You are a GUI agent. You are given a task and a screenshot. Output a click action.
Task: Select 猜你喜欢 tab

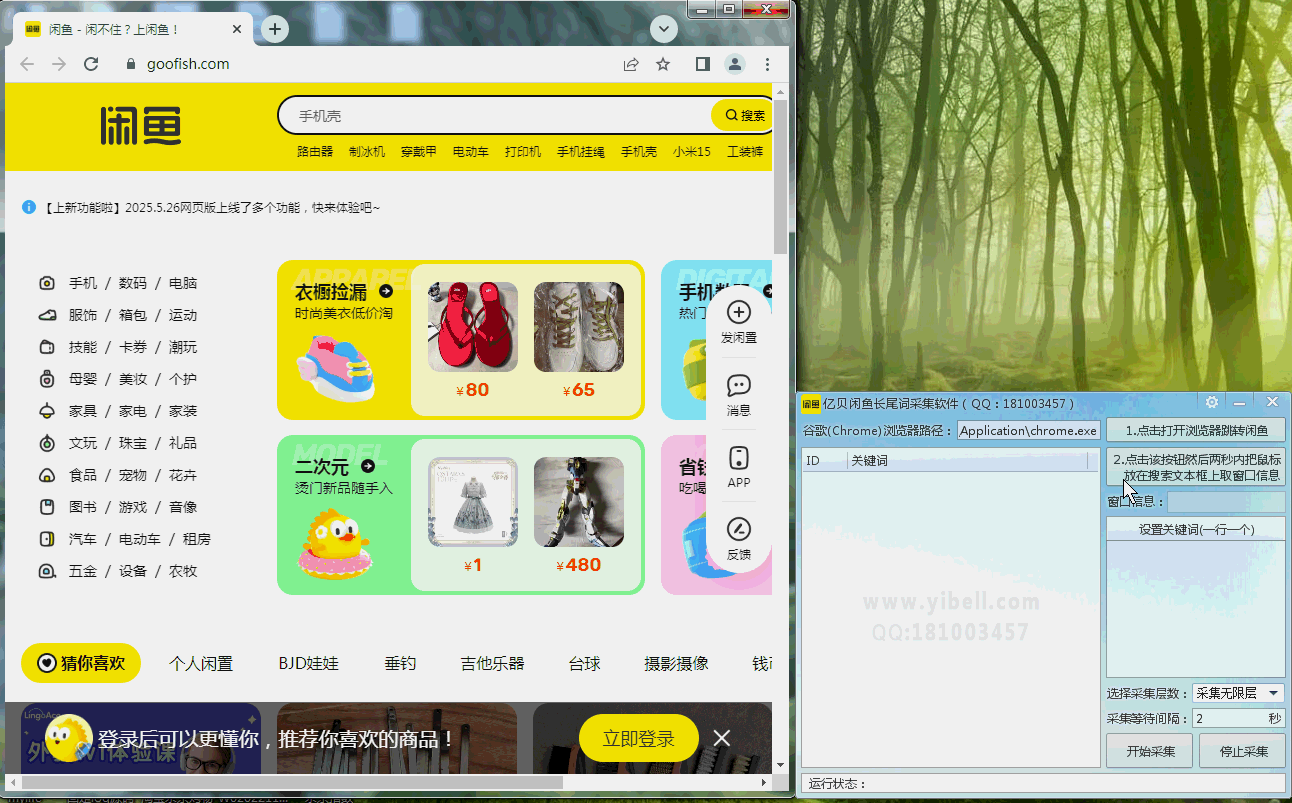81,663
